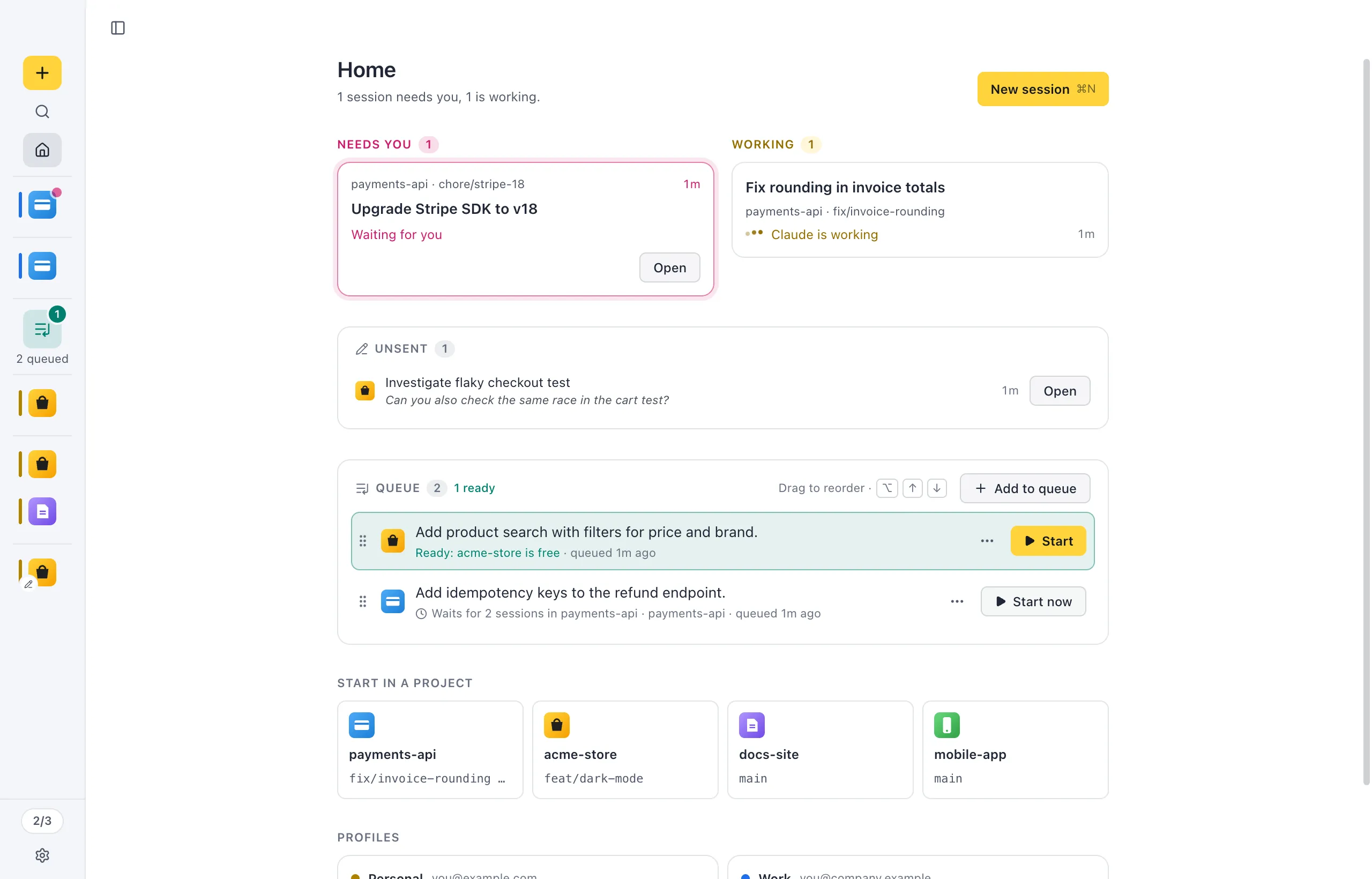Start a session in docs-site project

[x=820, y=749]
